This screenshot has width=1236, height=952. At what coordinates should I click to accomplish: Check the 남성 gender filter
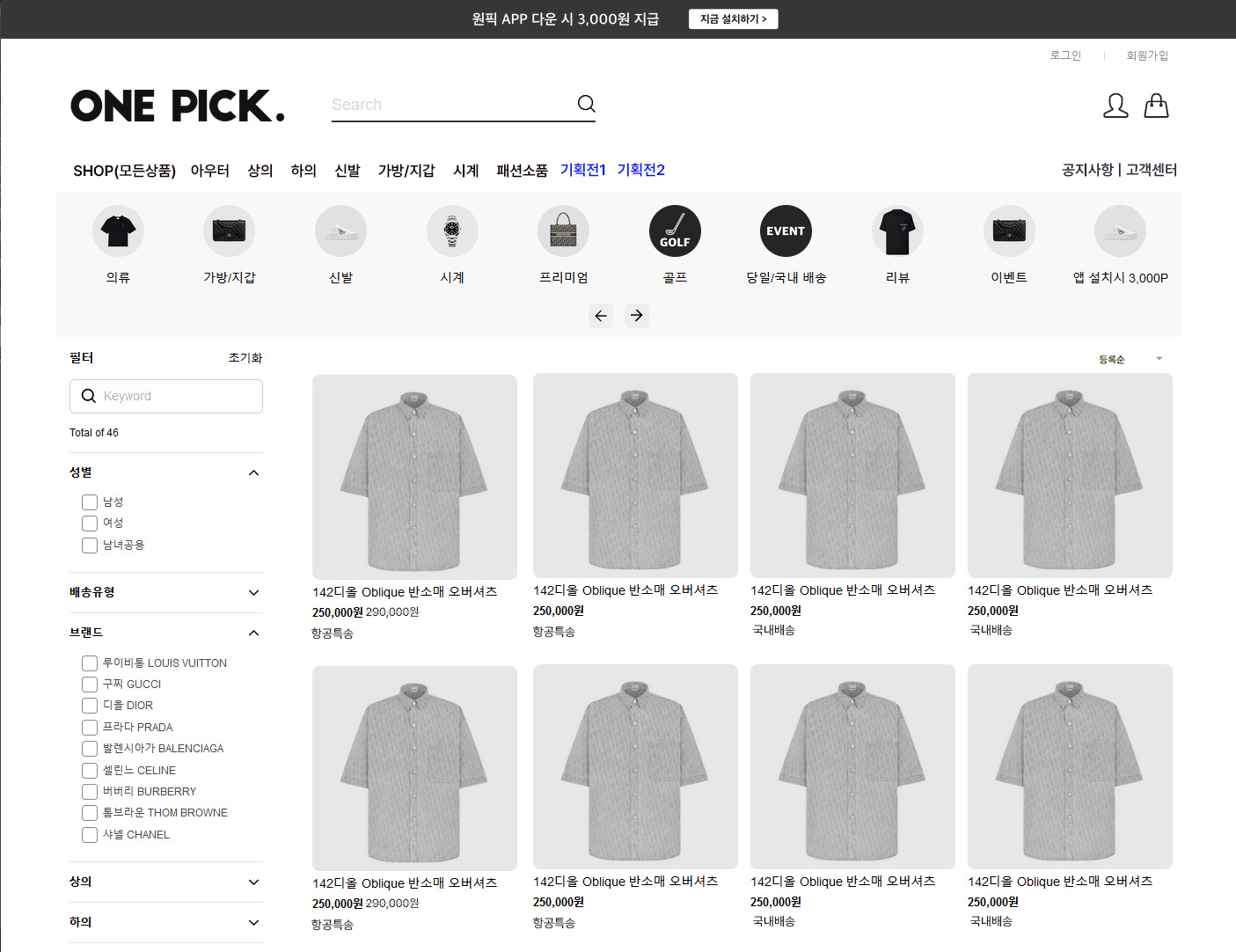click(x=90, y=502)
